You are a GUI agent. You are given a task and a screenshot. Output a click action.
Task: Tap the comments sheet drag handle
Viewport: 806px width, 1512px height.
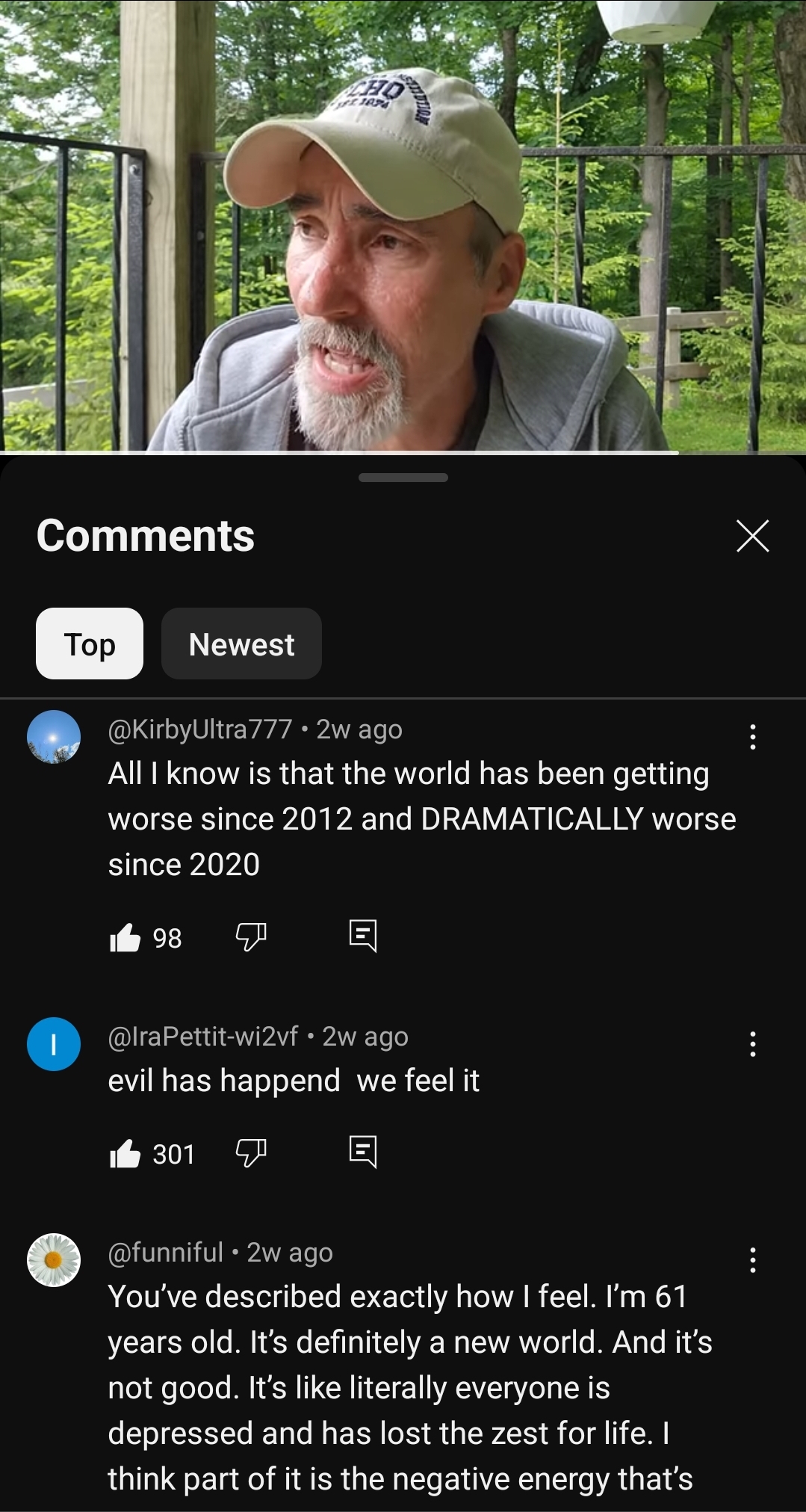[x=403, y=478]
